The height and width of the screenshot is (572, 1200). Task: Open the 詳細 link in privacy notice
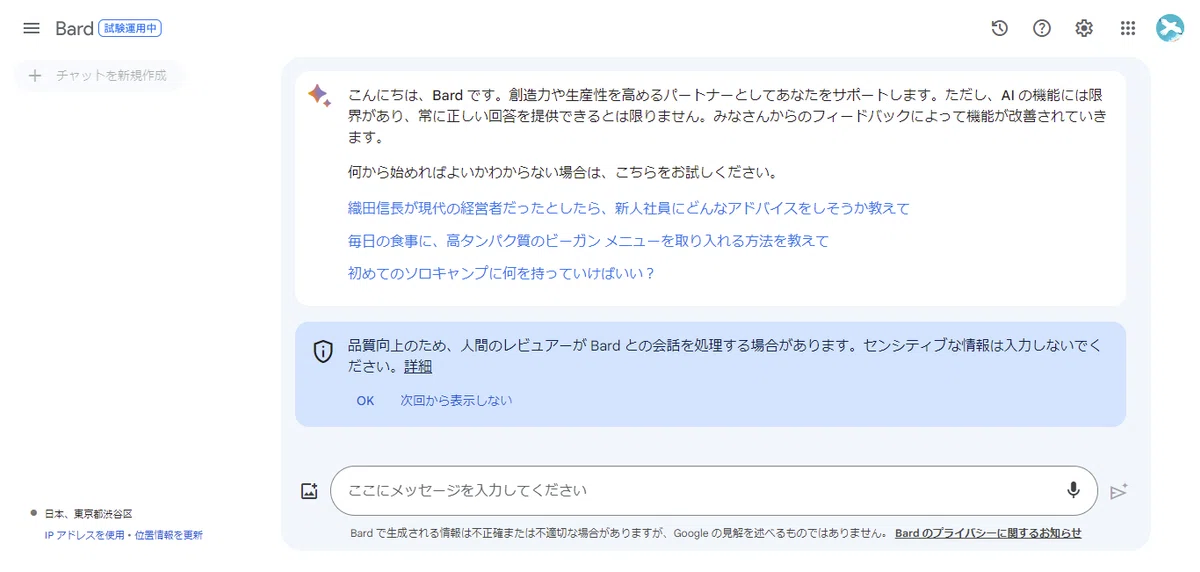418,366
